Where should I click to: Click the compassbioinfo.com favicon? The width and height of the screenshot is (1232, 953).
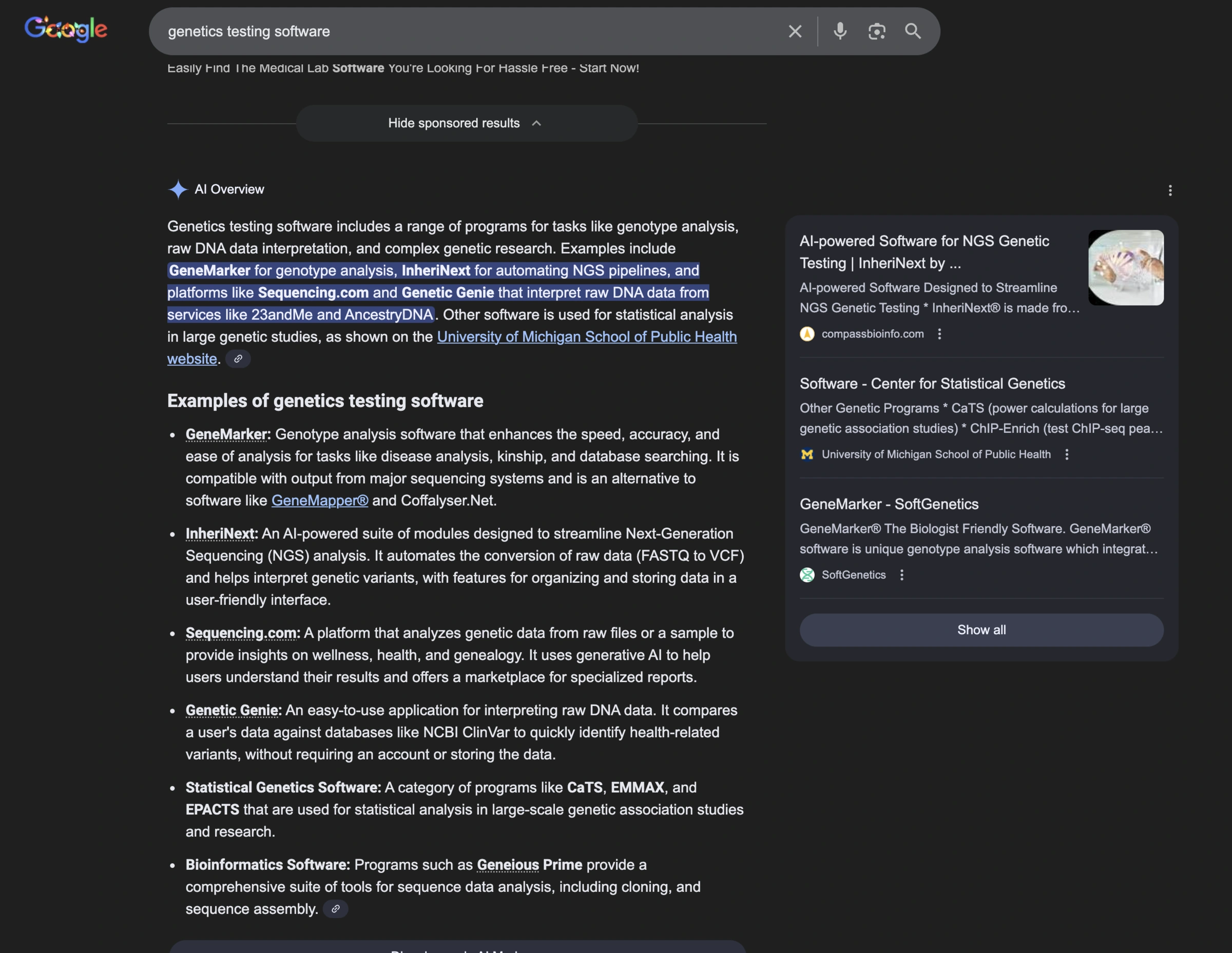807,334
